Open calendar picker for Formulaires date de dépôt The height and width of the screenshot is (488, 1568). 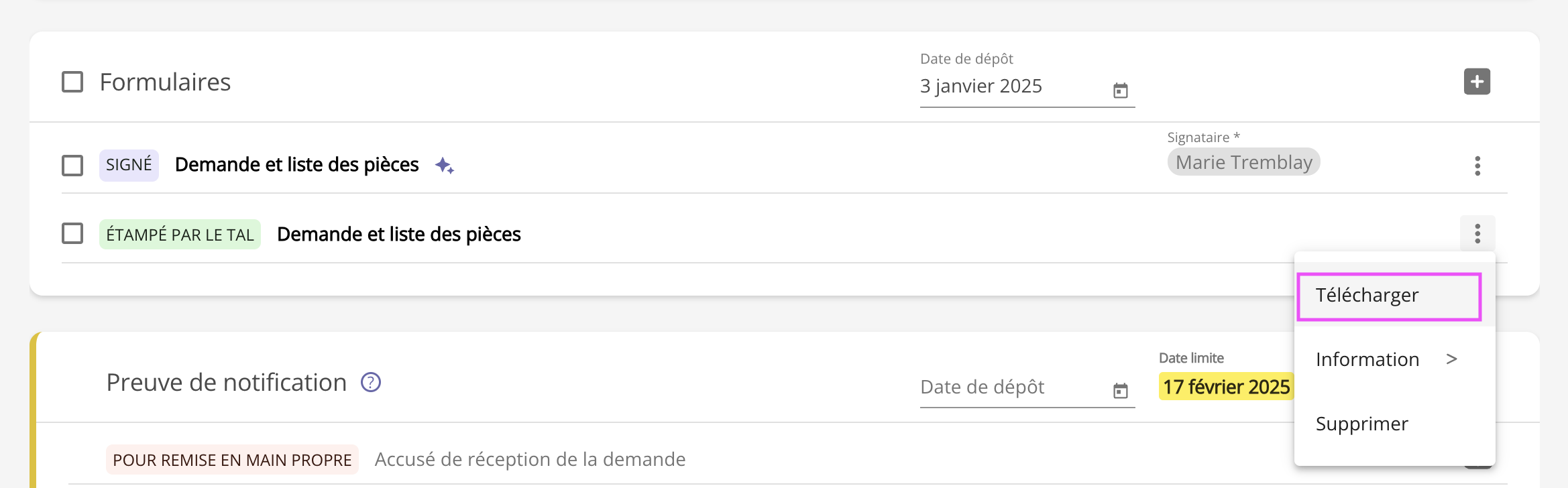[1120, 90]
